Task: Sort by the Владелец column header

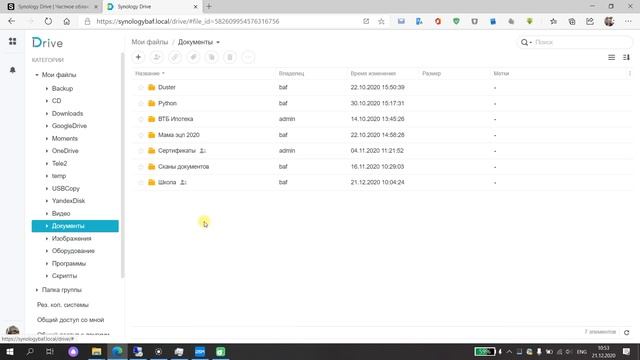Action: pyautogui.click(x=291, y=73)
